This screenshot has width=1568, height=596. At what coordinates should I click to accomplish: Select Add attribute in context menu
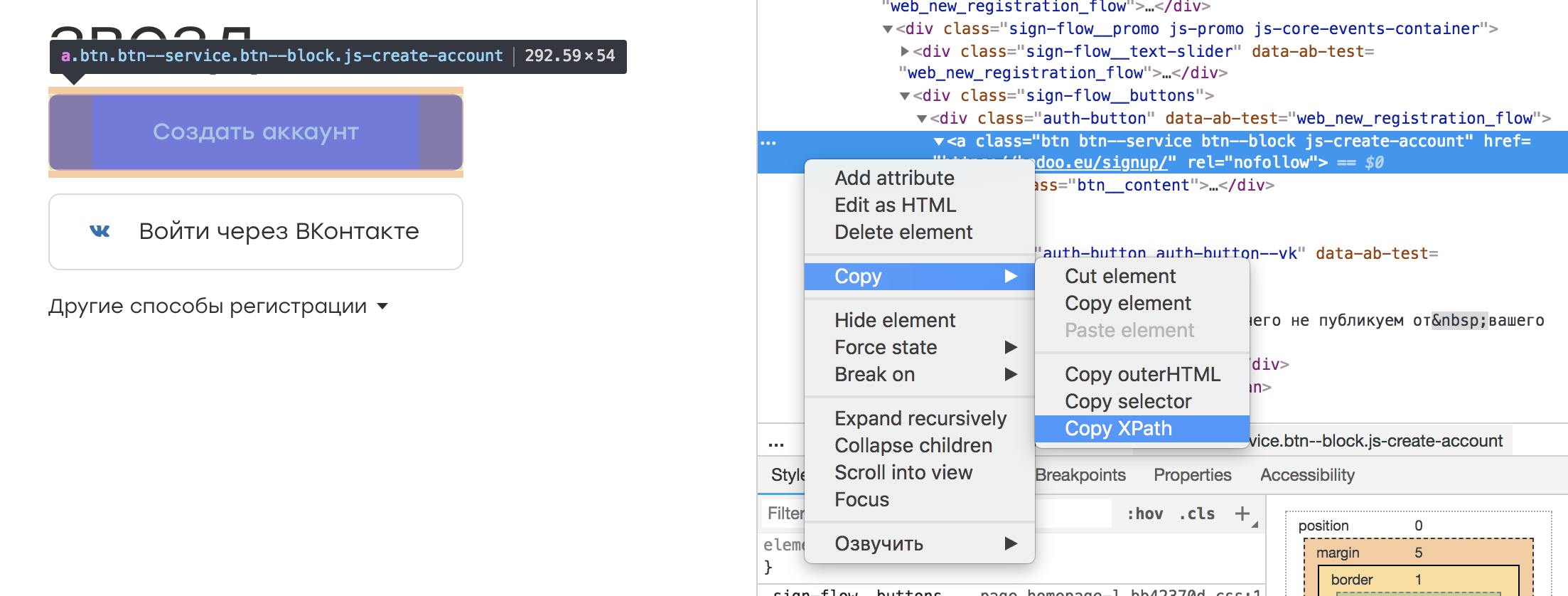pyautogui.click(x=919, y=178)
